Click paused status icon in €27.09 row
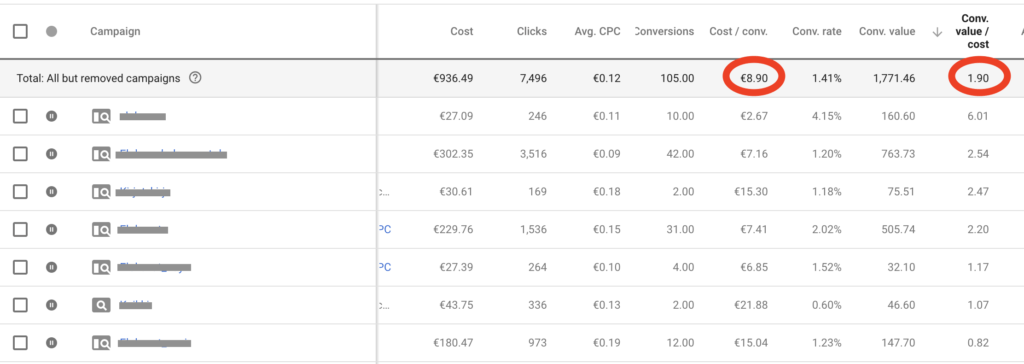 coord(52,116)
